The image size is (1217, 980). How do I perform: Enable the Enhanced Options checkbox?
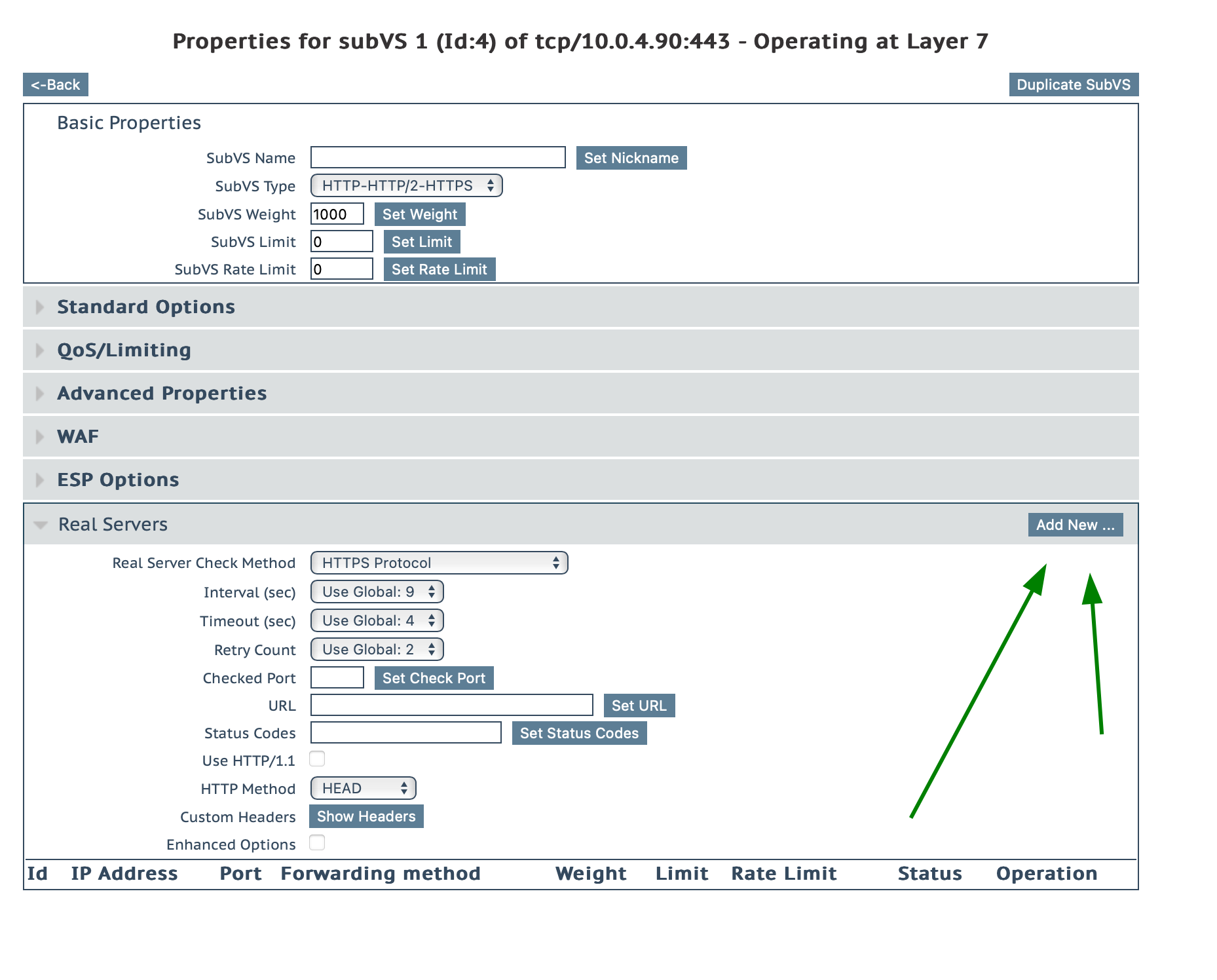[x=317, y=843]
